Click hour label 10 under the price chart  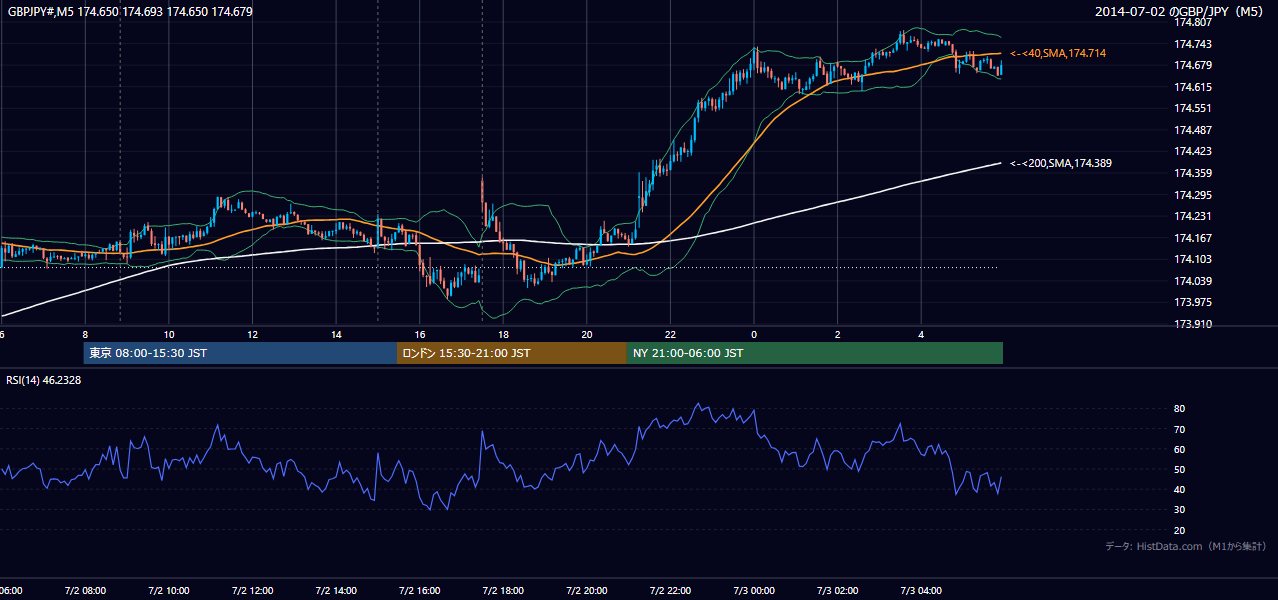point(169,334)
